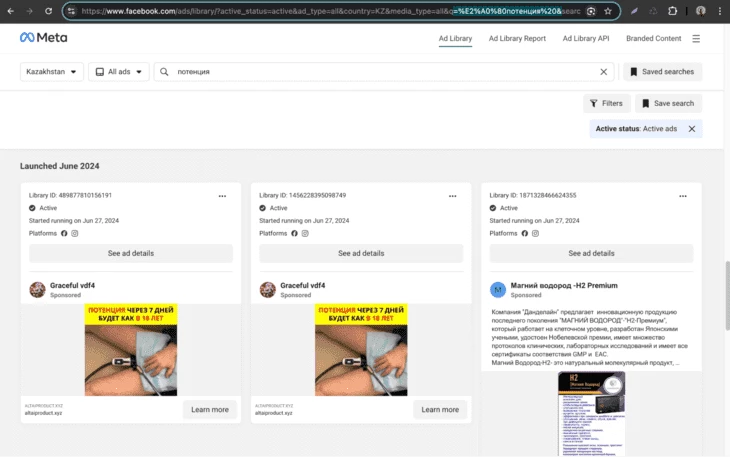Screen dimensions: 730x457
Task: Bookmark this page with the star icon
Action: point(608,11)
